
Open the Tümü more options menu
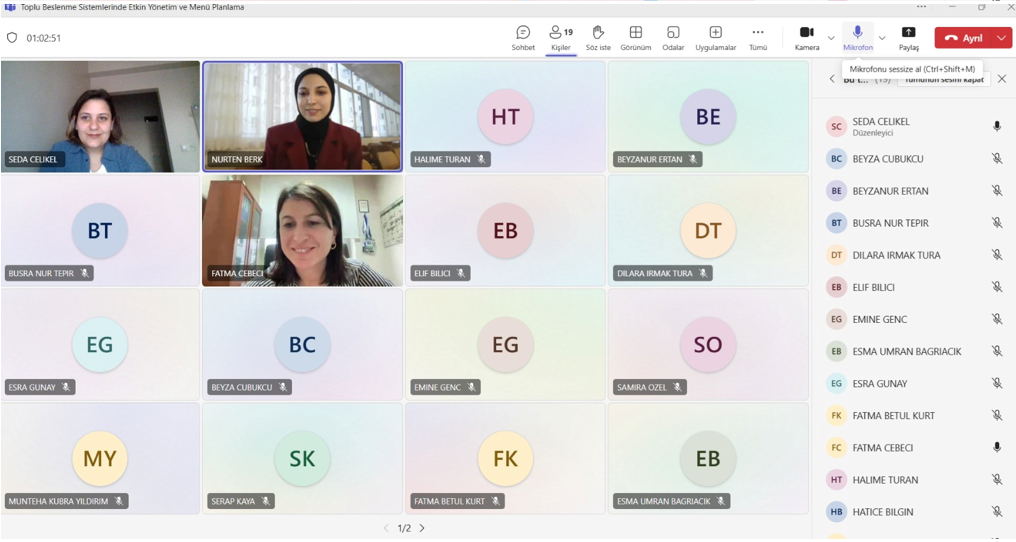tap(758, 38)
